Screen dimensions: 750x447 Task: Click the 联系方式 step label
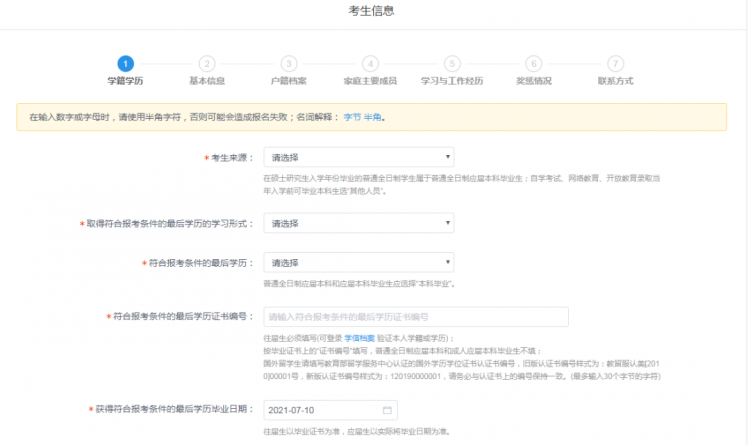[x=616, y=81]
